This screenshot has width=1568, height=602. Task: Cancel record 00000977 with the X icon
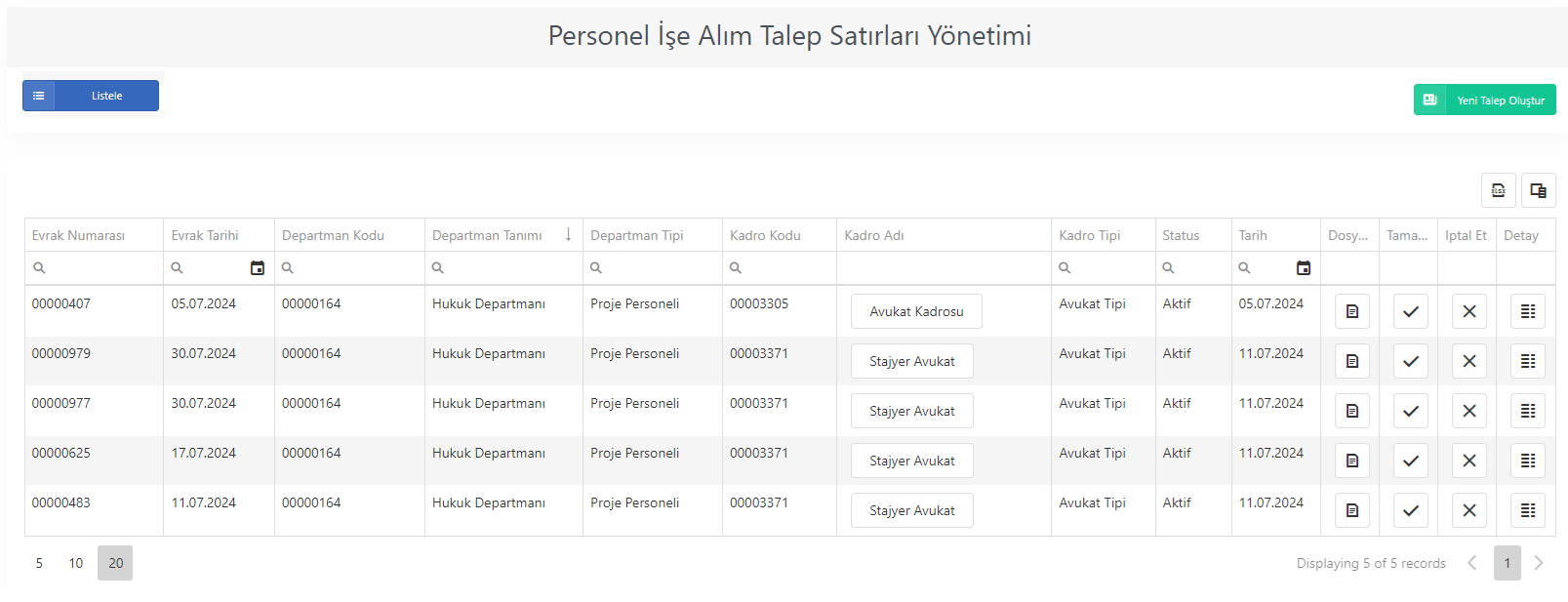[x=1468, y=411]
